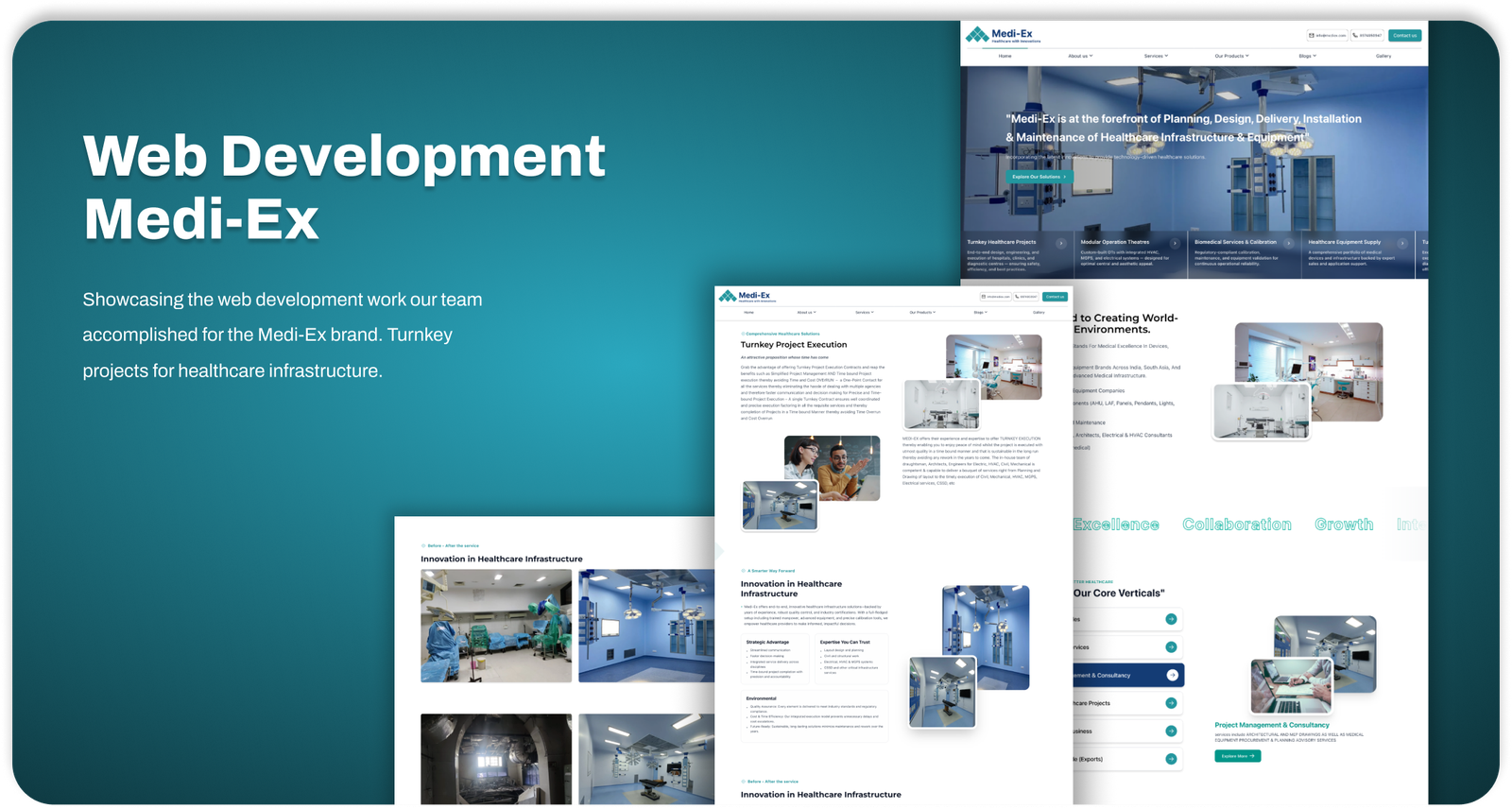Click the Explore More button
Viewport: 1512px width, 809px height.
[x=1237, y=756]
